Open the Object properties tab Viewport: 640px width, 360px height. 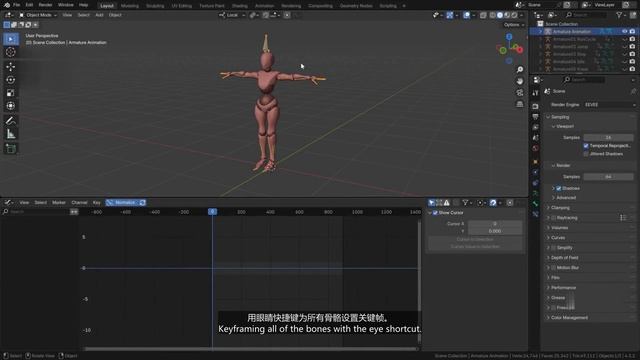point(536,162)
